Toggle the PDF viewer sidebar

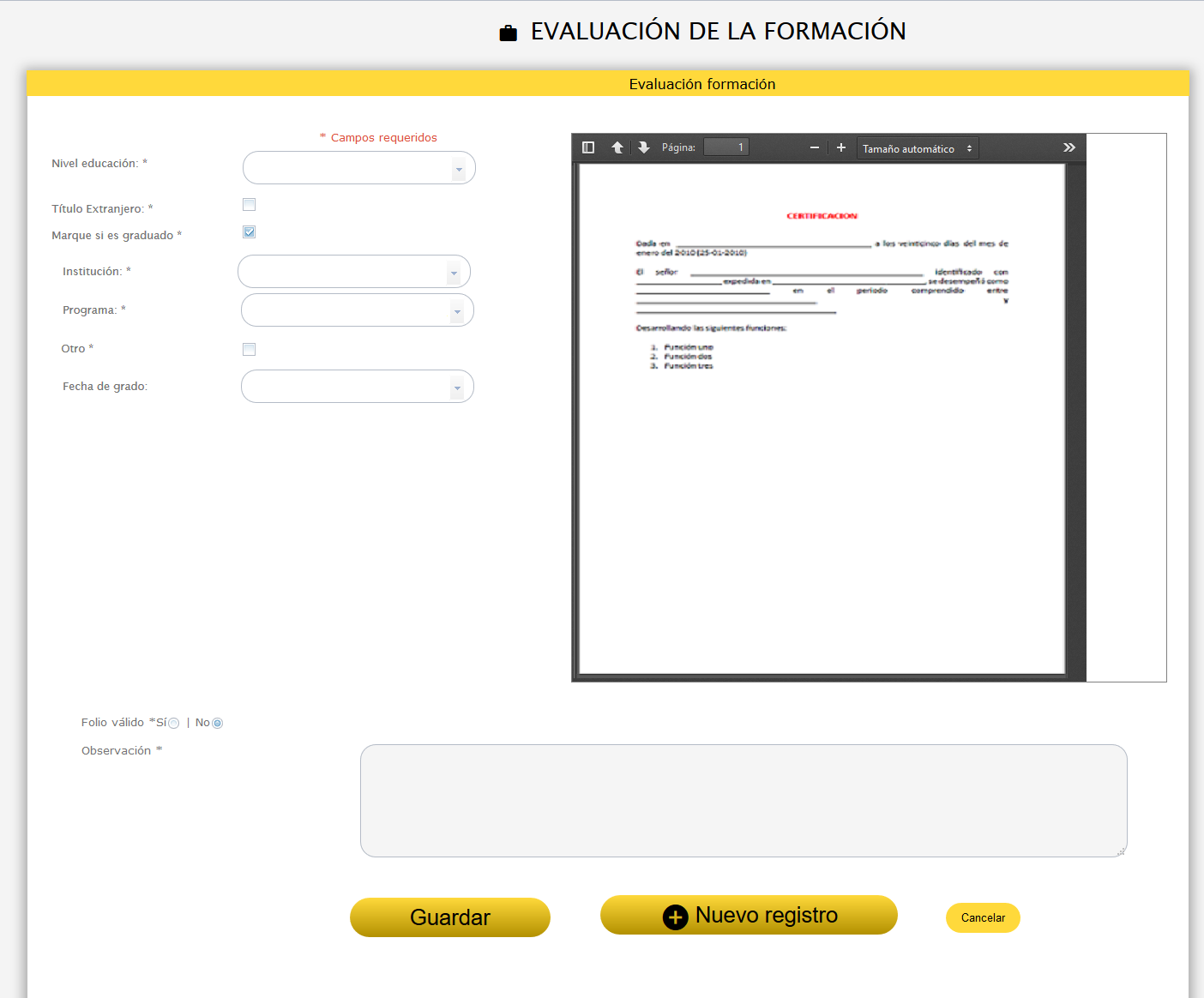tap(588, 147)
